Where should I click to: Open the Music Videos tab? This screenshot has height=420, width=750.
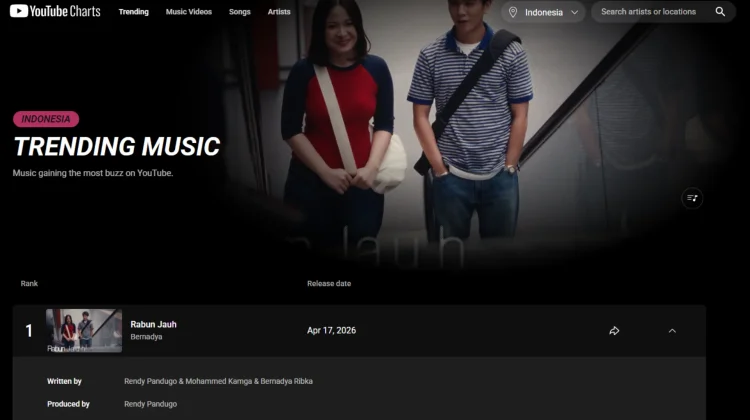click(188, 11)
